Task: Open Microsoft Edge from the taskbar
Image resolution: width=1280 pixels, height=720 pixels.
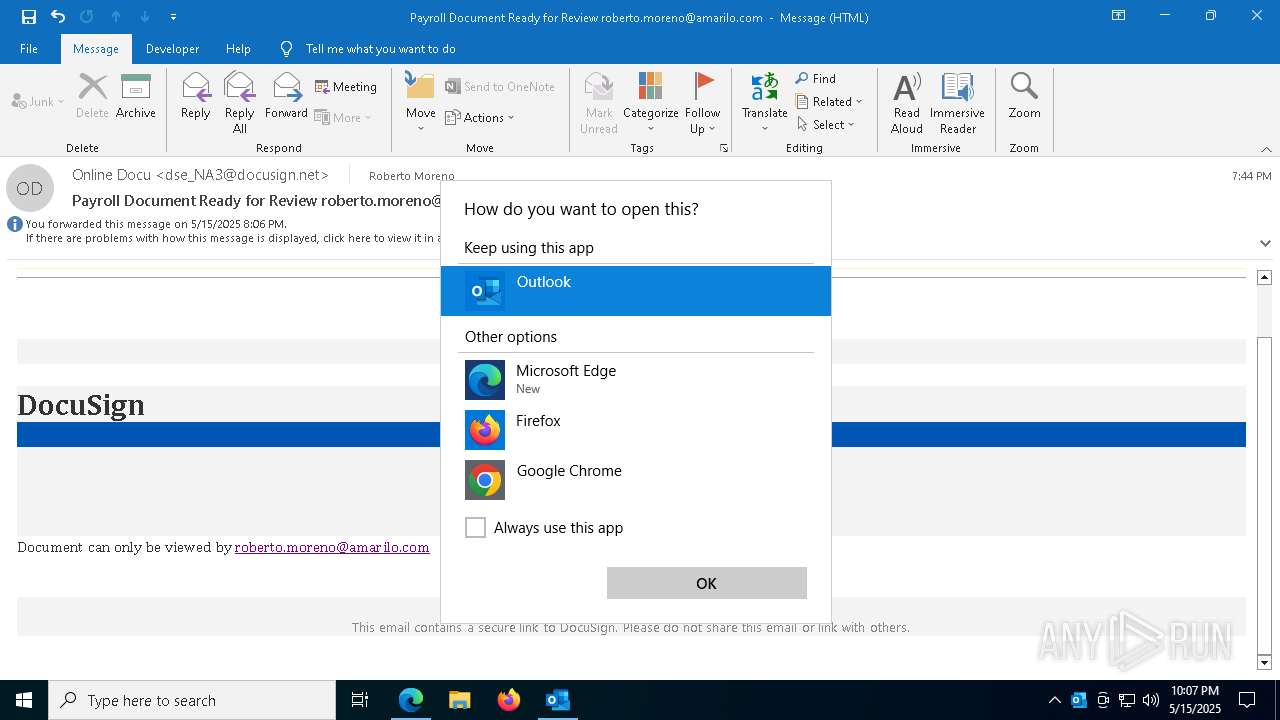Action: click(x=411, y=700)
